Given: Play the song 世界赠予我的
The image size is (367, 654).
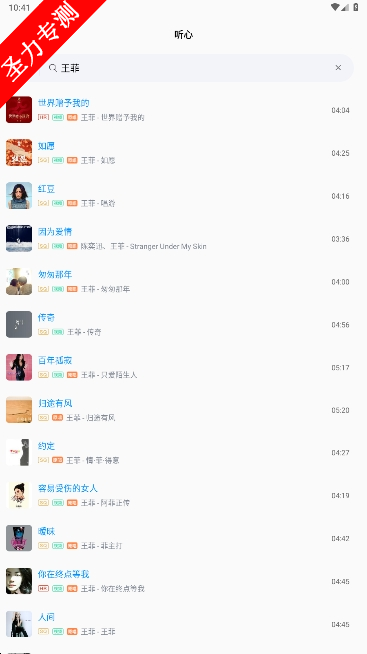Looking at the screenshot, I should click(x=184, y=110).
